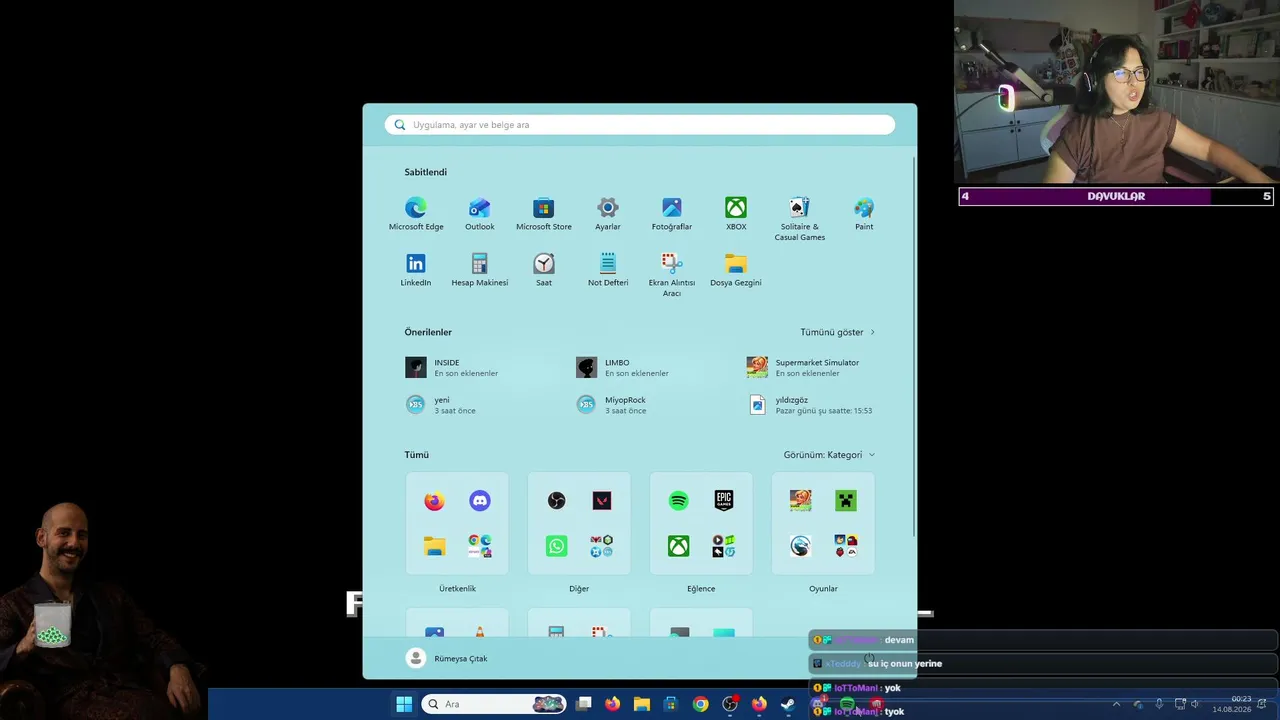Viewport: 1280px width, 720px height.
Task: Open the Saat clock app
Action: pos(544,270)
